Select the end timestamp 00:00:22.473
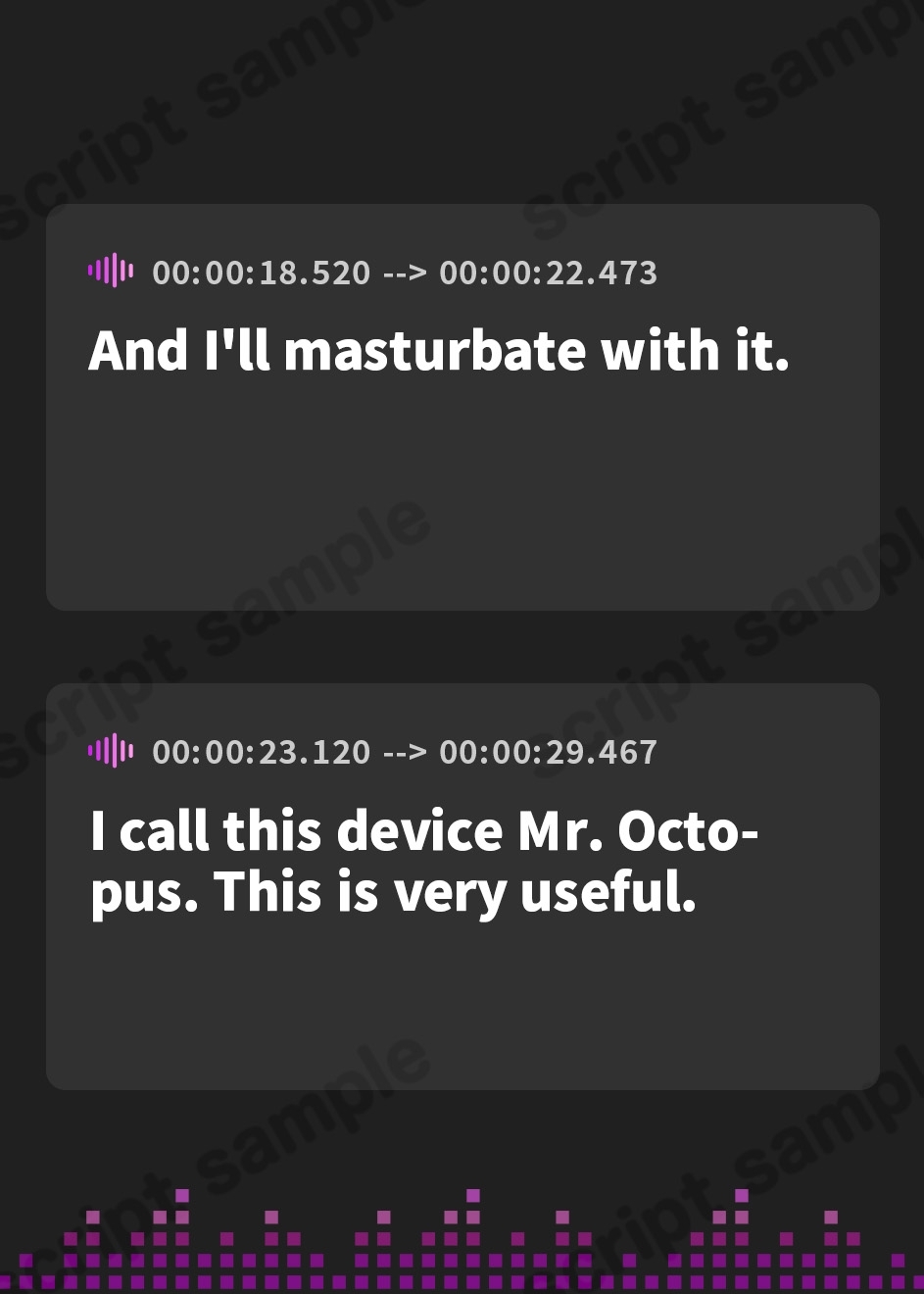 coord(548,272)
